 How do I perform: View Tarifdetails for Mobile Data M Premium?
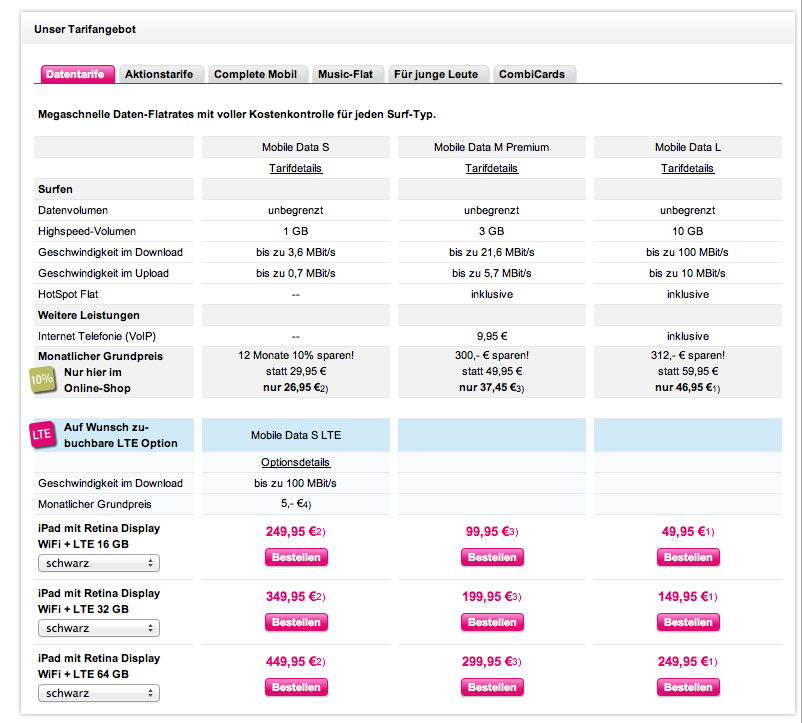tap(491, 168)
